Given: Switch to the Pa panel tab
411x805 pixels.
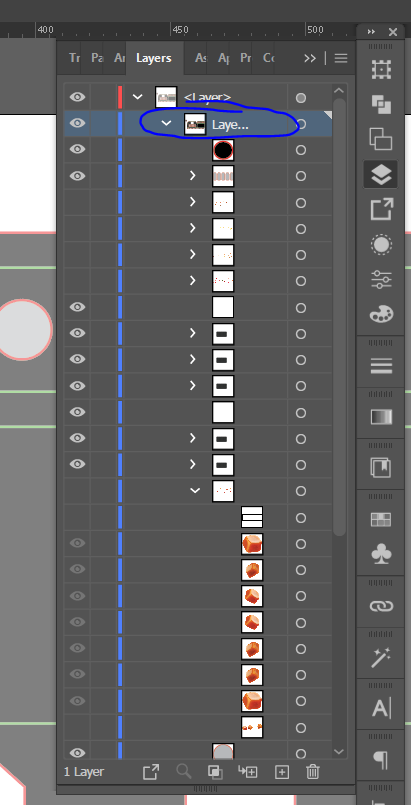Looking at the screenshot, I should click(x=96, y=58).
